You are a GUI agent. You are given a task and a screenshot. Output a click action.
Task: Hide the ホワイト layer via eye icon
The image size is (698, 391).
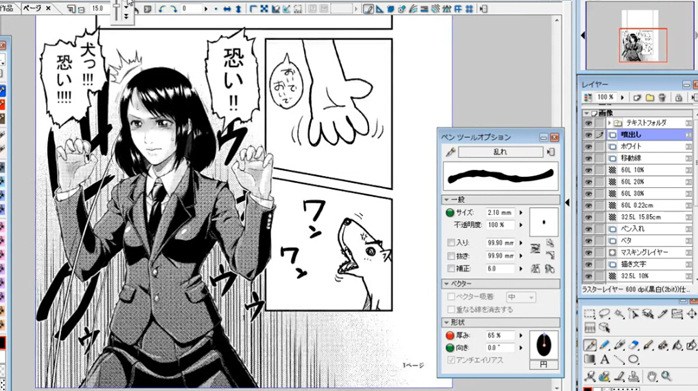pos(588,146)
